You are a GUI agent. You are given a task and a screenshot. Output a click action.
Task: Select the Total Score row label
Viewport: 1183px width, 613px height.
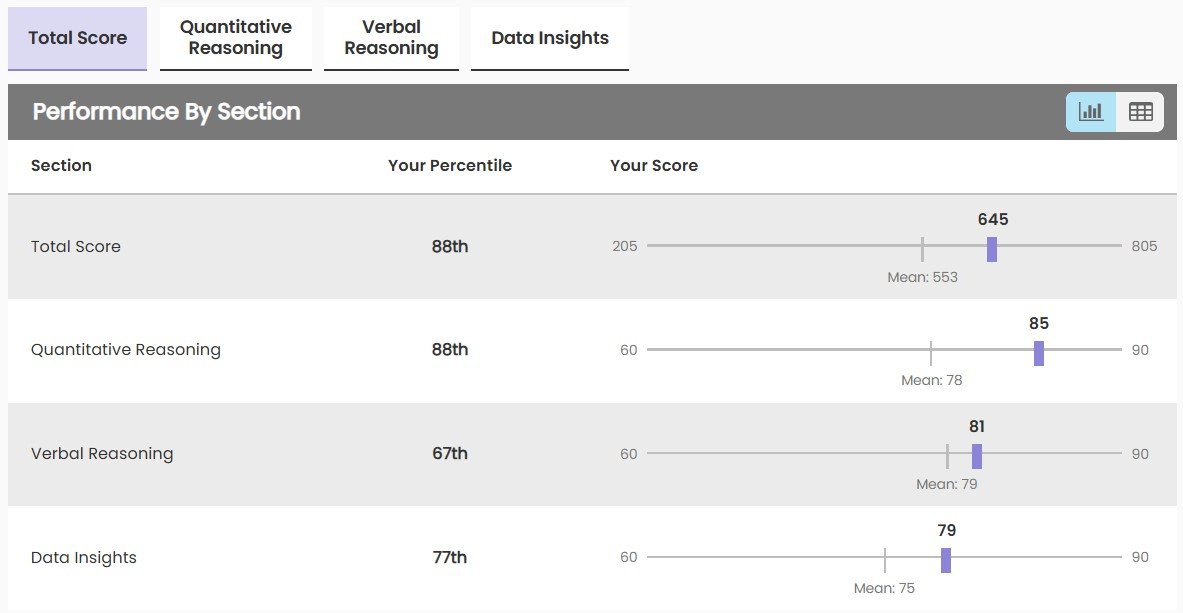click(x=75, y=246)
